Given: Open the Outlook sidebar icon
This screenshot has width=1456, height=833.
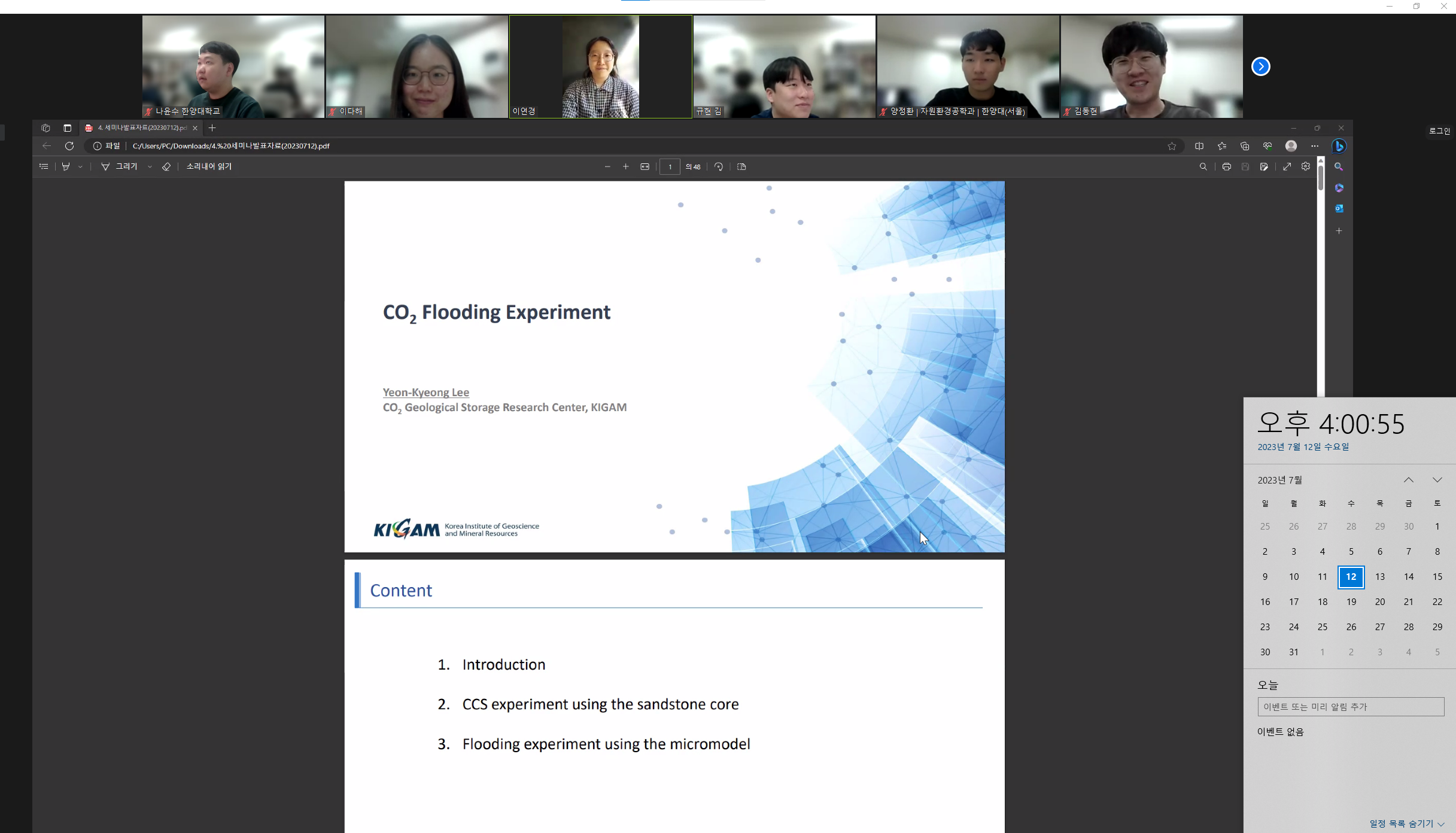Looking at the screenshot, I should [x=1339, y=208].
